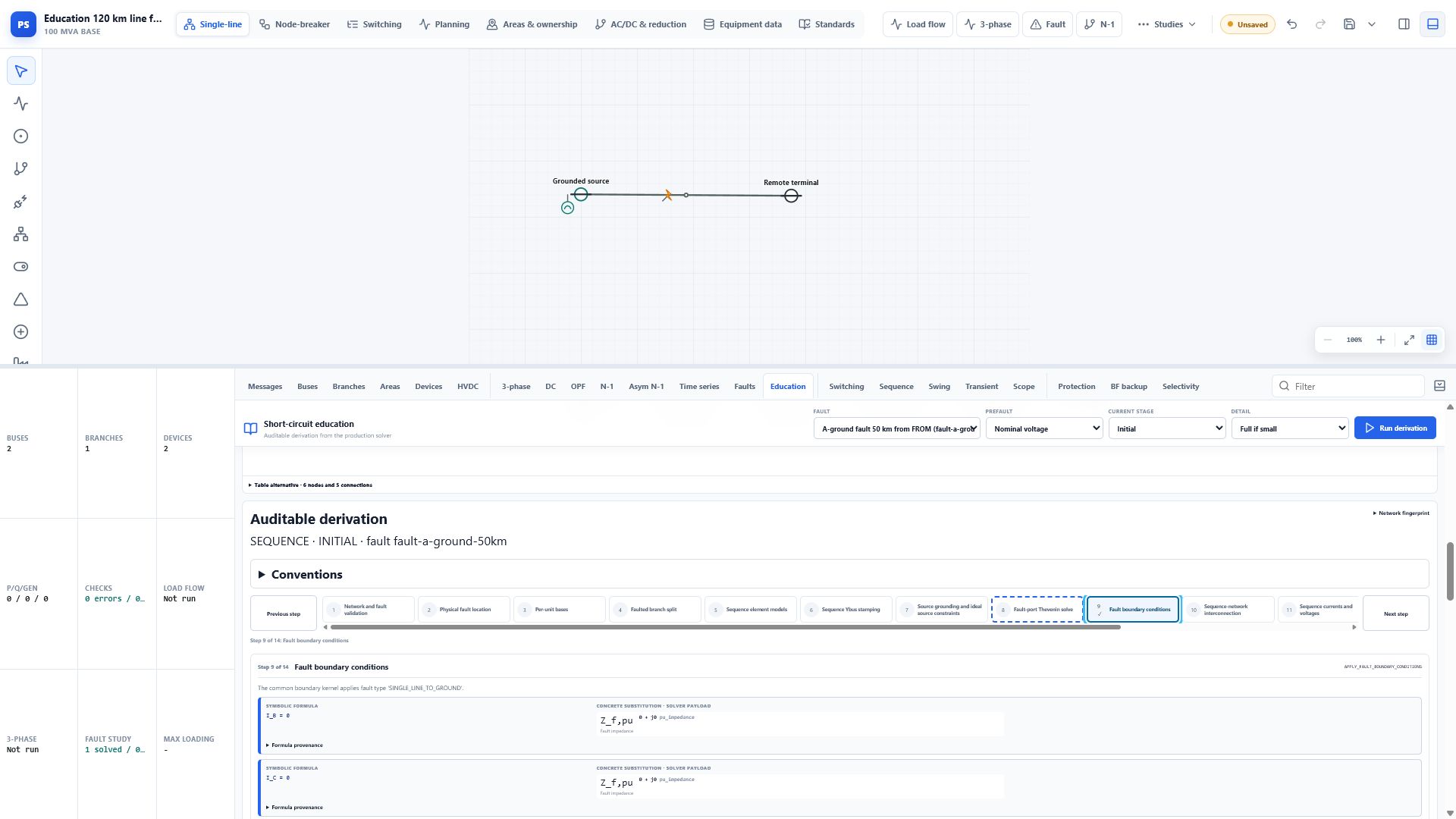Open the Node-breaker view tab
1456x819 pixels.
coord(294,24)
